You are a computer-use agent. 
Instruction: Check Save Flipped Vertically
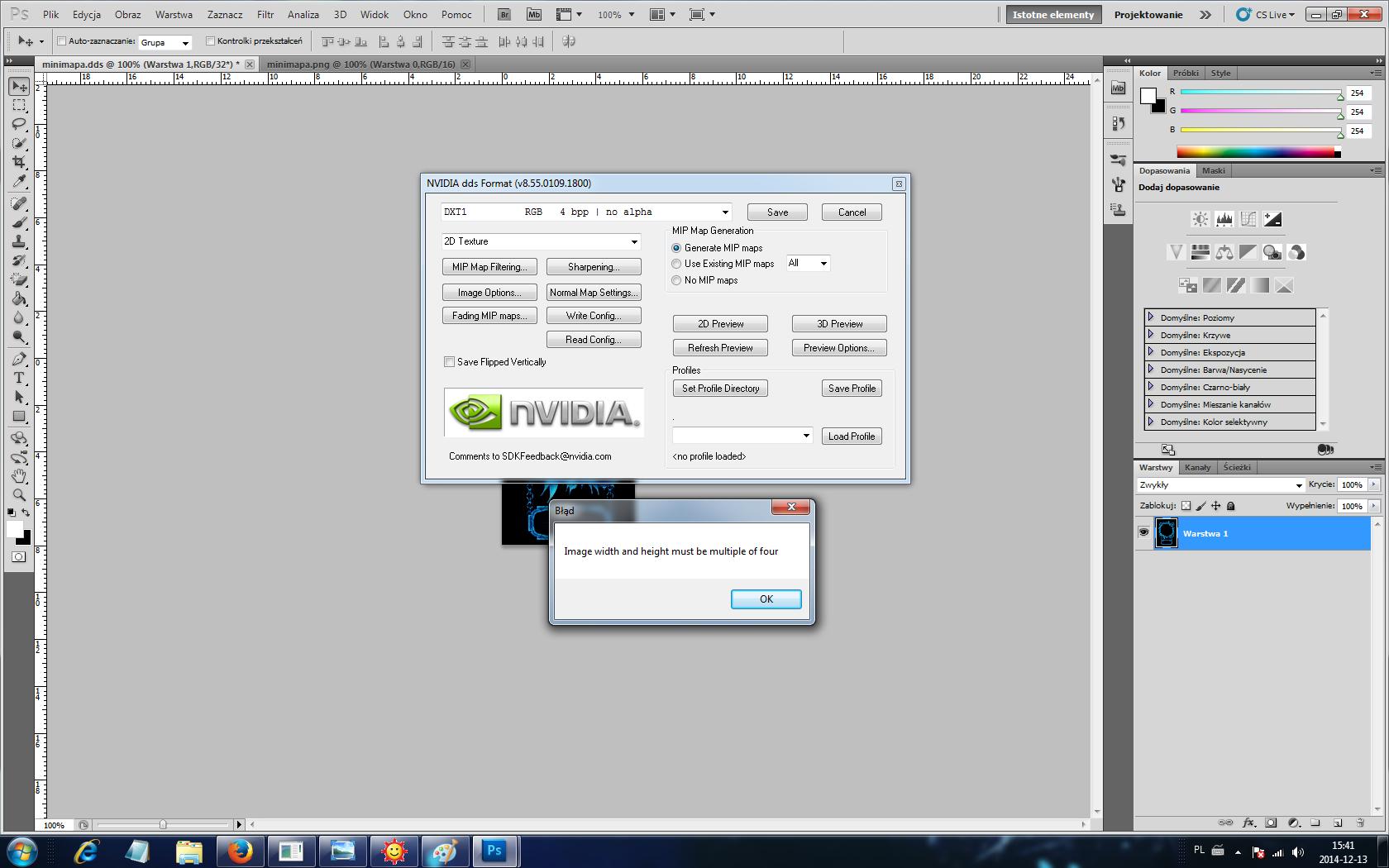449,362
